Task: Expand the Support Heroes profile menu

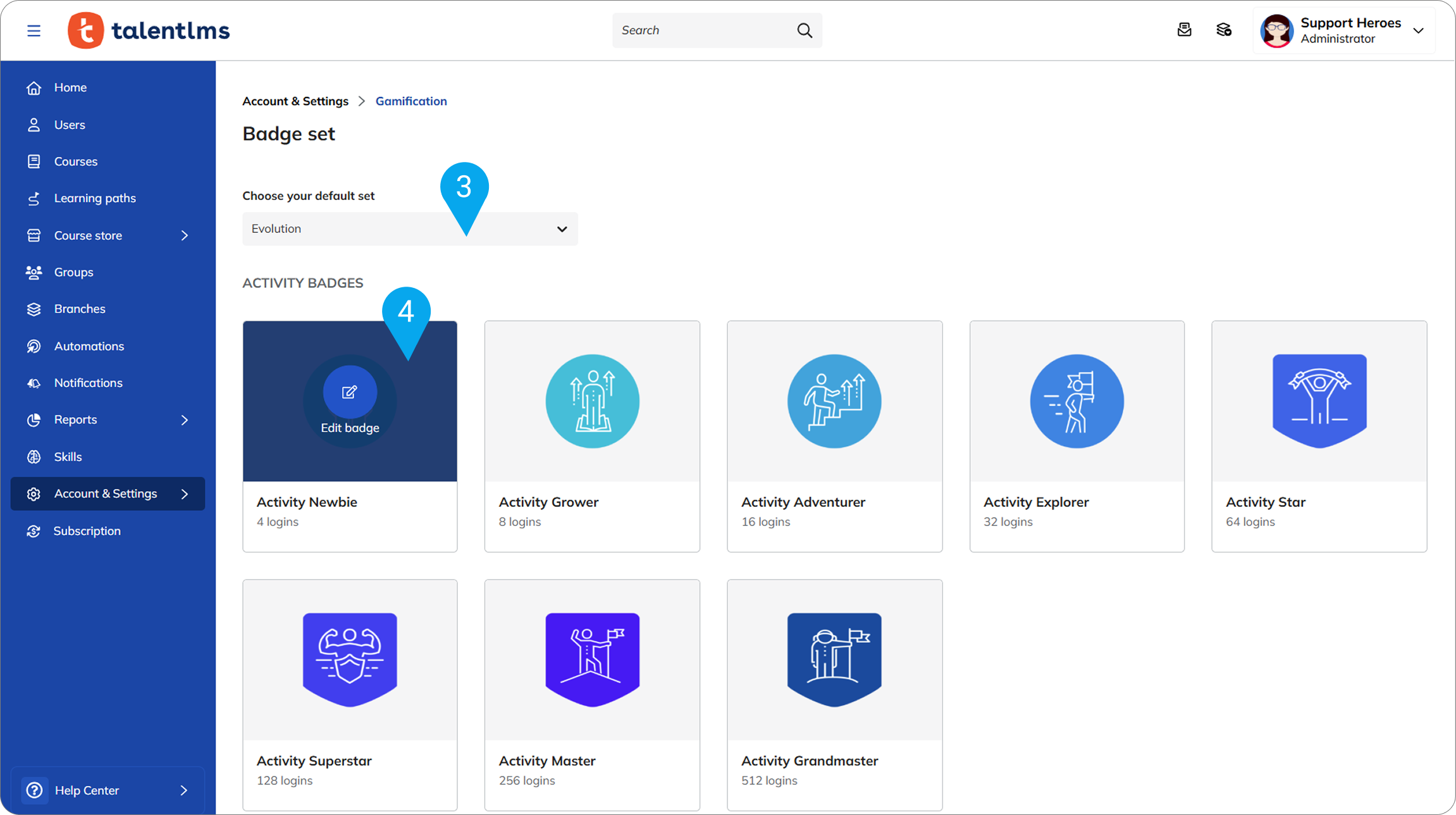Action: 1418,30
